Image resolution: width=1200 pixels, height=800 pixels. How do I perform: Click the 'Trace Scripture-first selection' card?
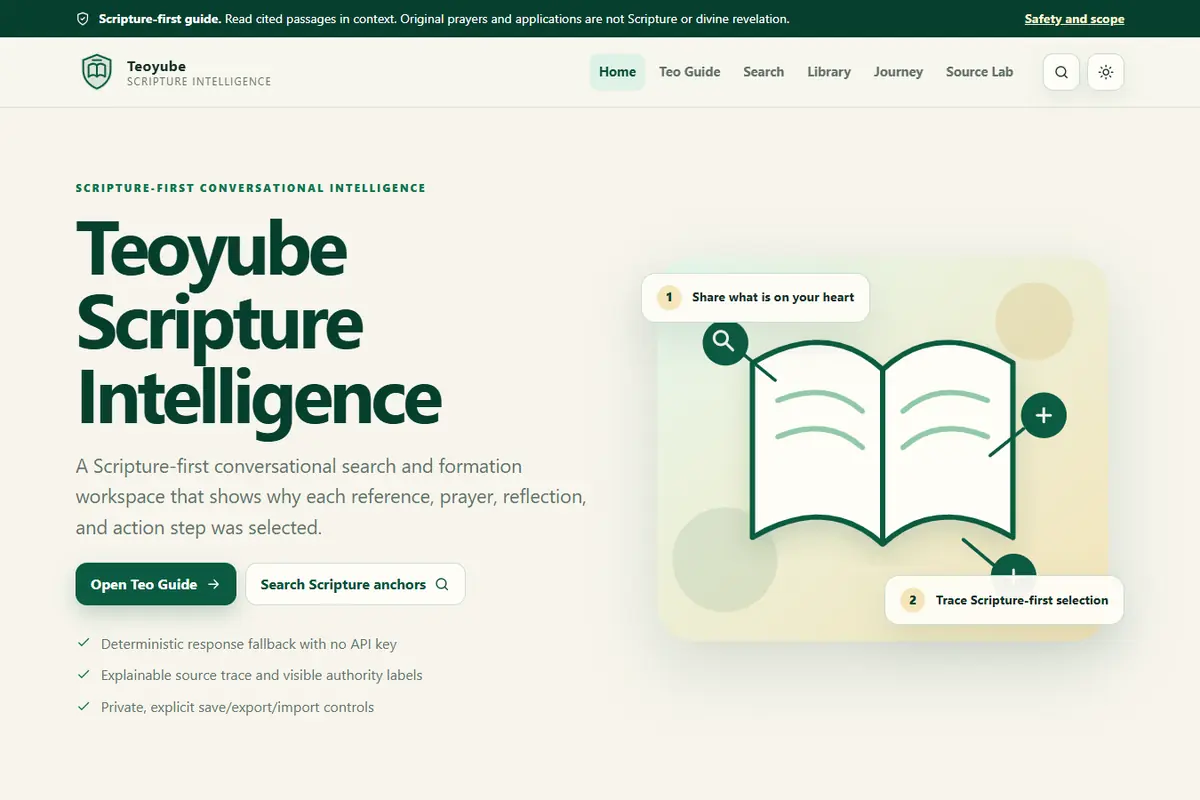coord(1004,600)
